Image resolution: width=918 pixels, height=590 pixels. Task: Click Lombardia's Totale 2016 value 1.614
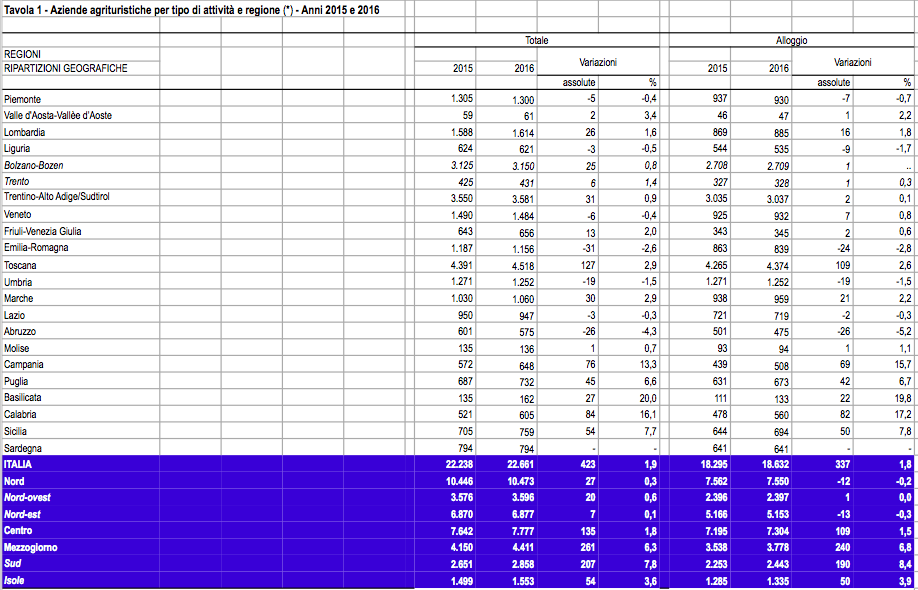click(x=523, y=133)
